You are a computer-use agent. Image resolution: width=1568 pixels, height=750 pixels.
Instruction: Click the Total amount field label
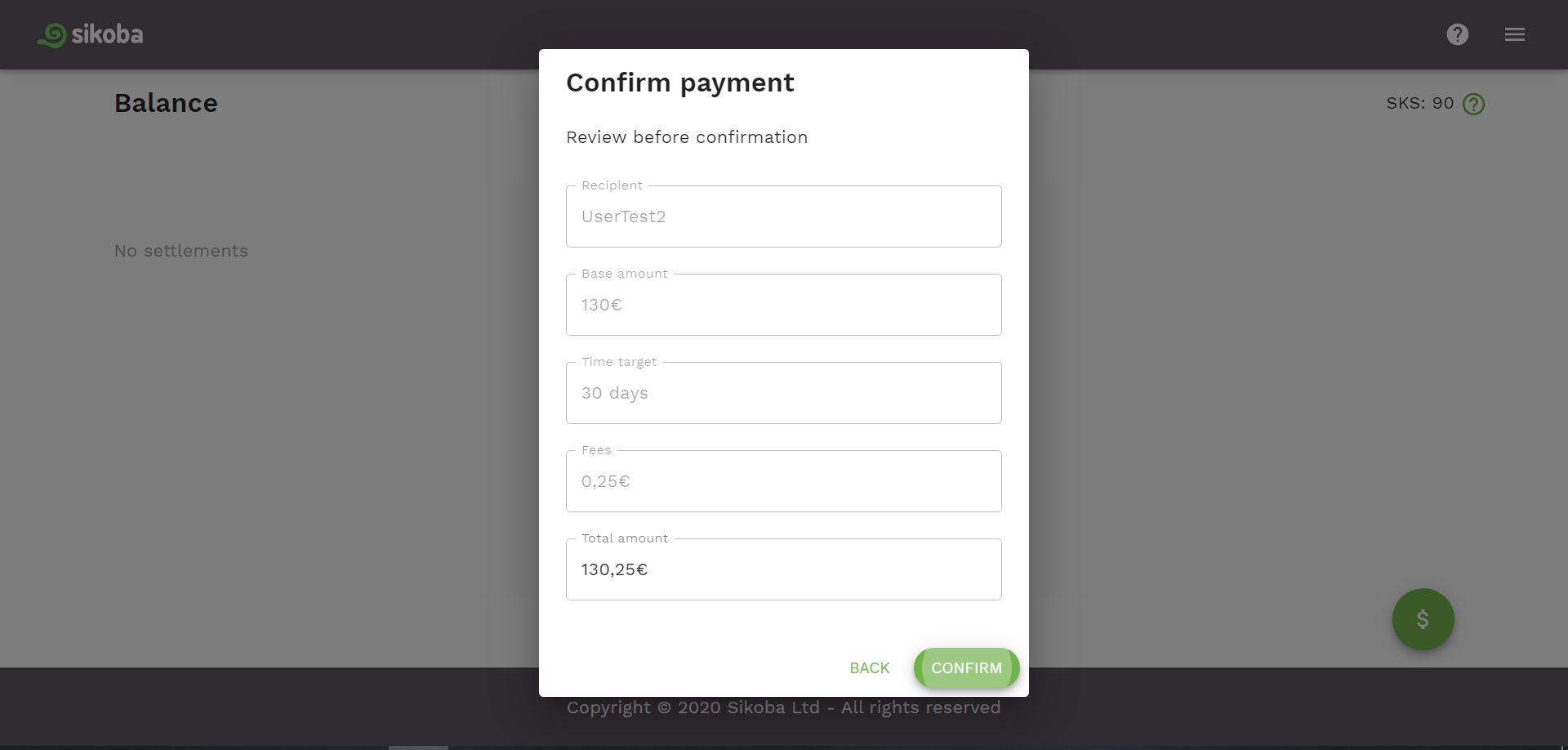625,538
